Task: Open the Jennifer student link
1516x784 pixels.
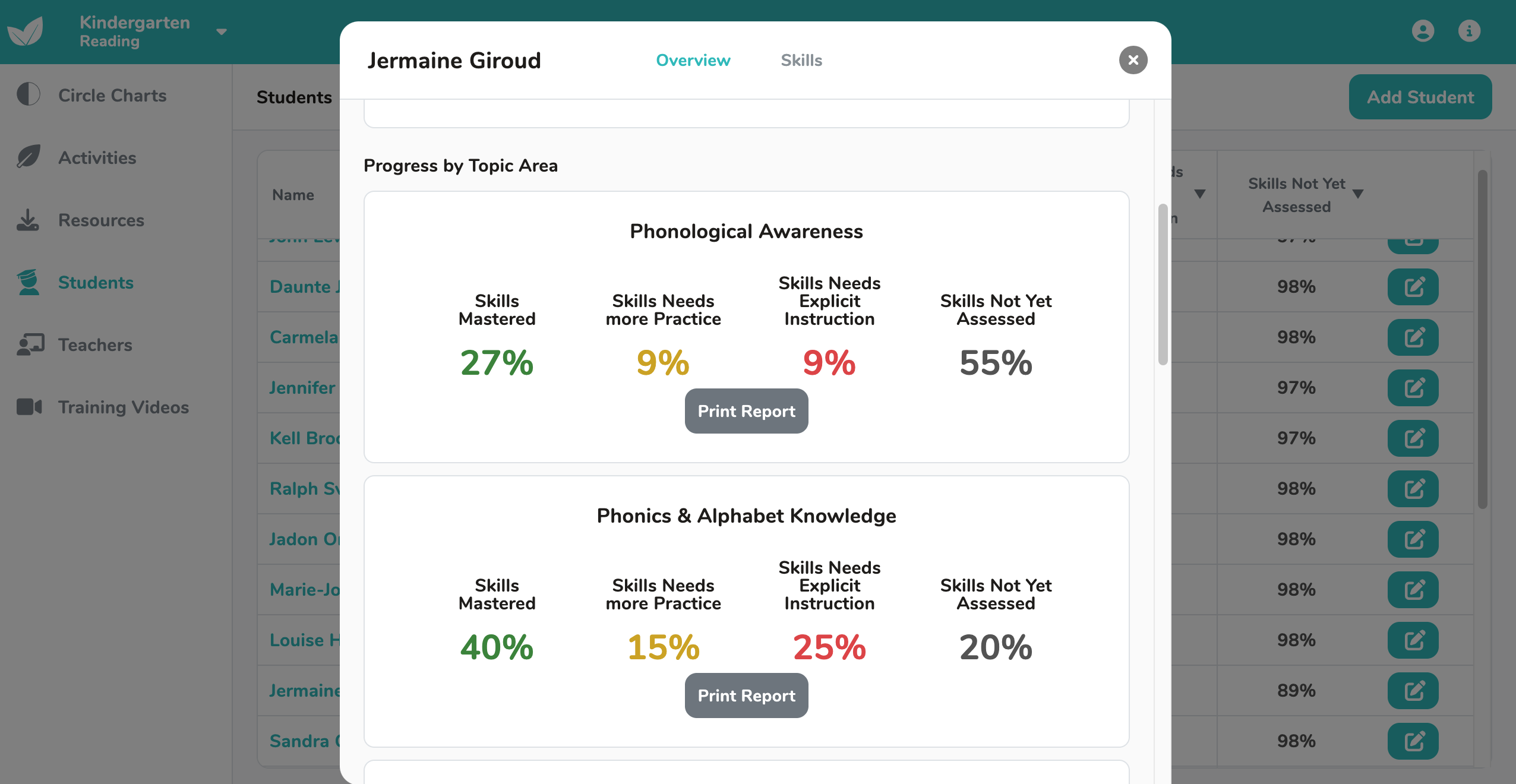Action: click(302, 388)
